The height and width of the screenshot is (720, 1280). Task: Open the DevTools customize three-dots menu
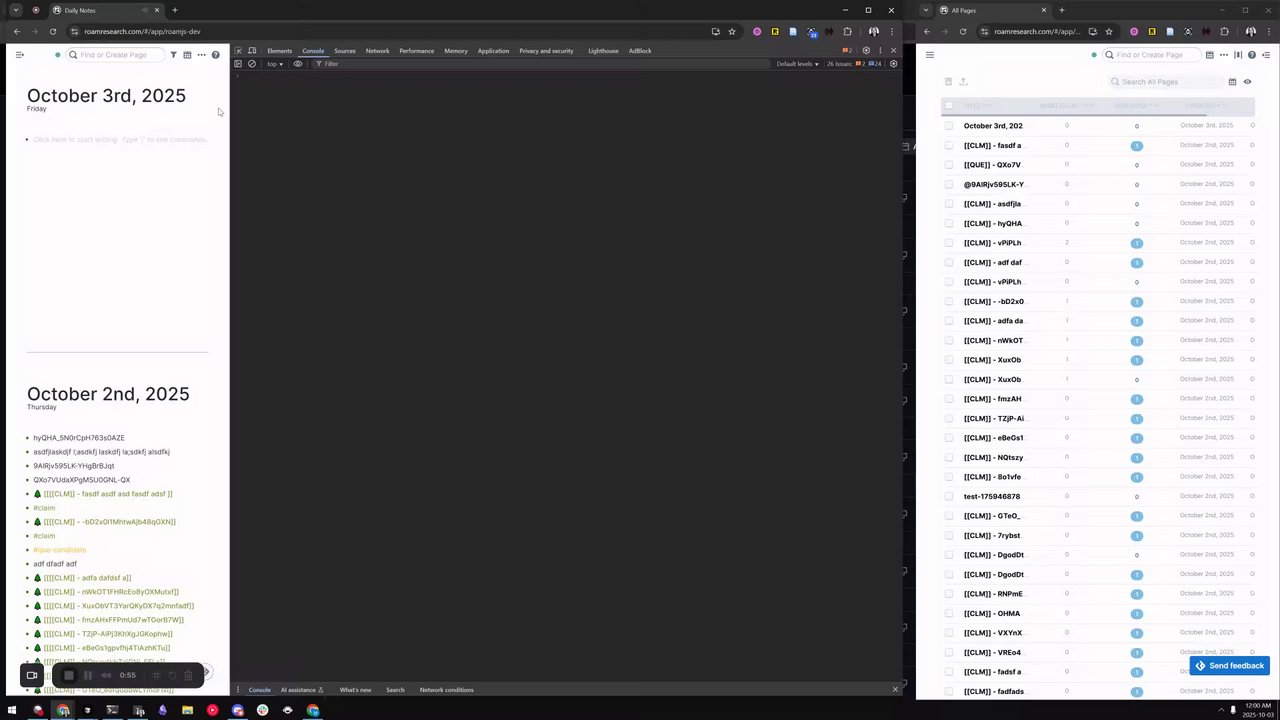880,51
